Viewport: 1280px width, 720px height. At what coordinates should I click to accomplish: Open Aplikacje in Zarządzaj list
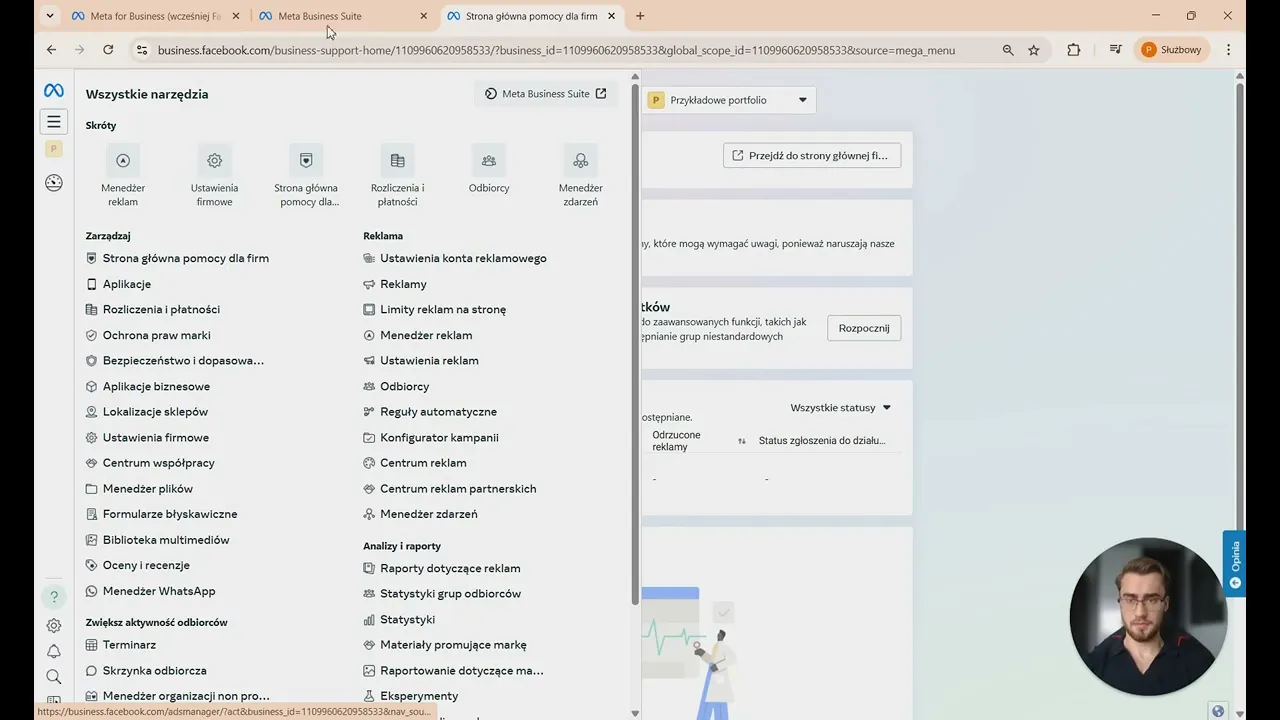118,284
